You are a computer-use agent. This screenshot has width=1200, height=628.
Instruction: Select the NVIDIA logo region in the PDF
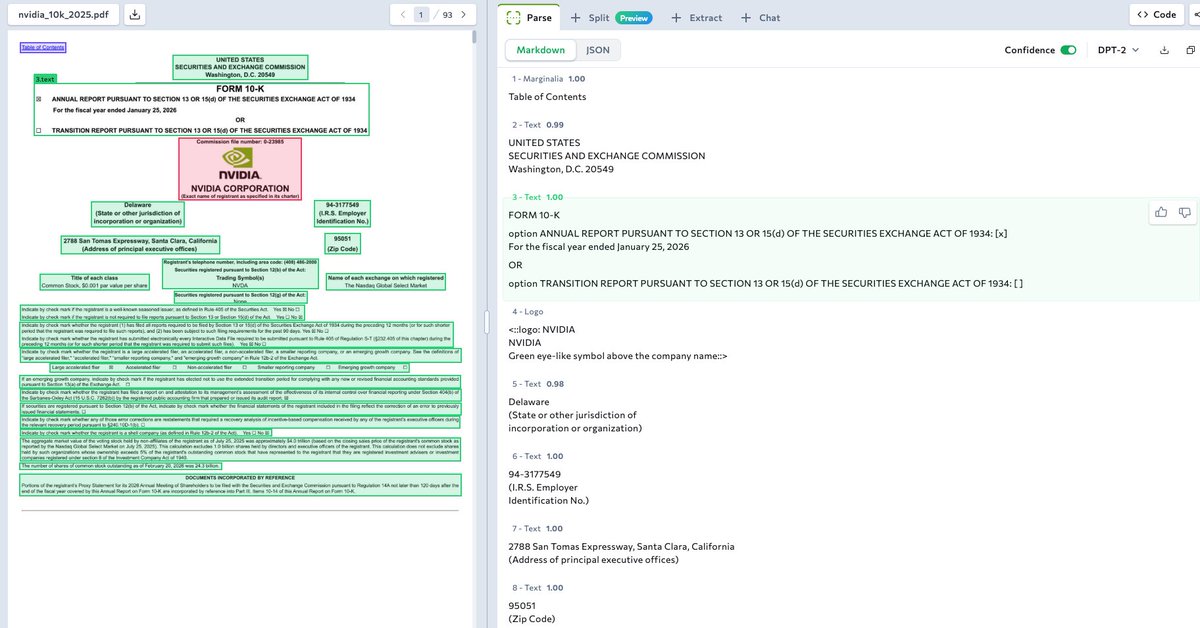[x=240, y=168]
